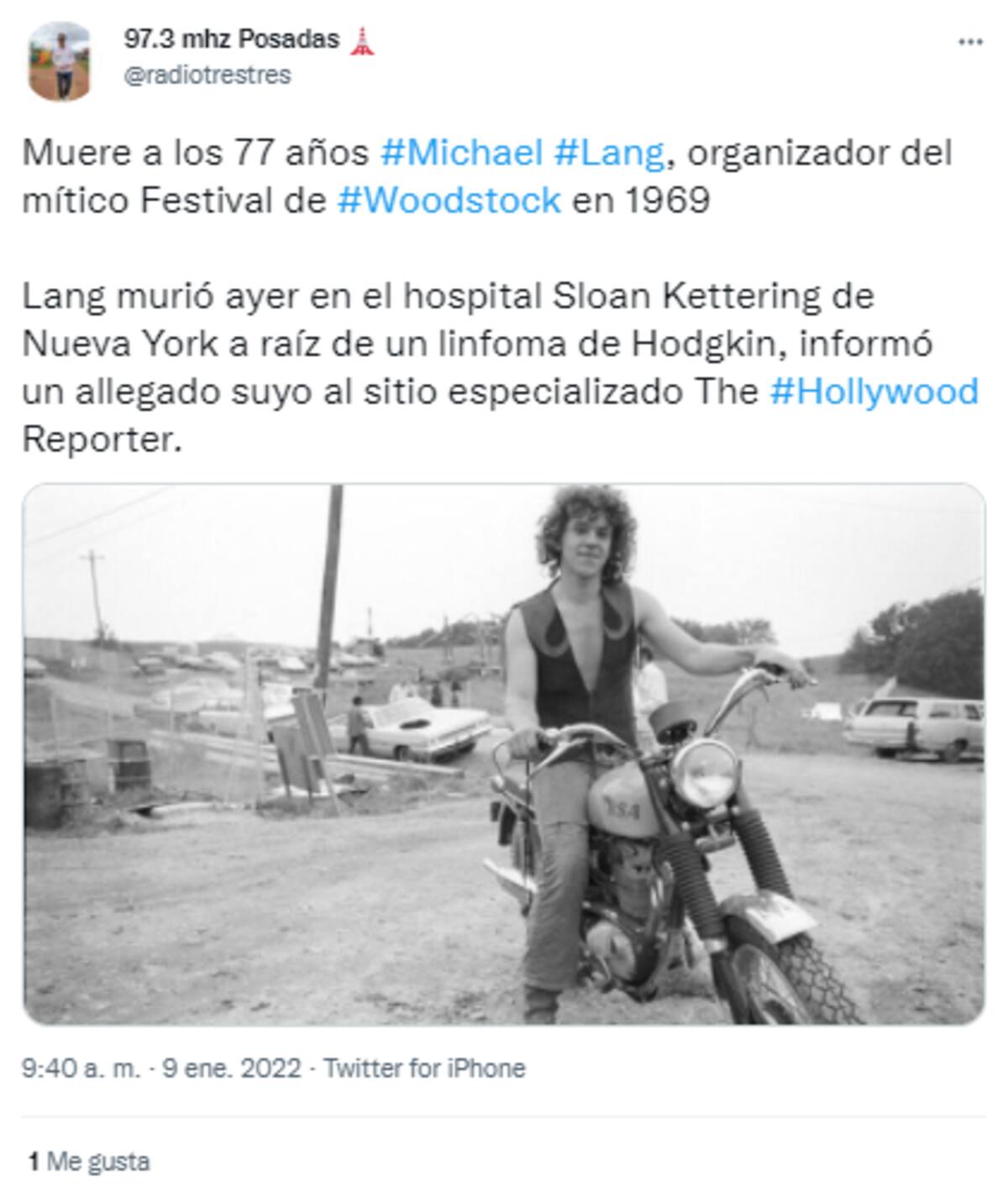This screenshot has height=1192, width=1008.
Task: Open the three-dot more options menu
Action: tap(970, 41)
